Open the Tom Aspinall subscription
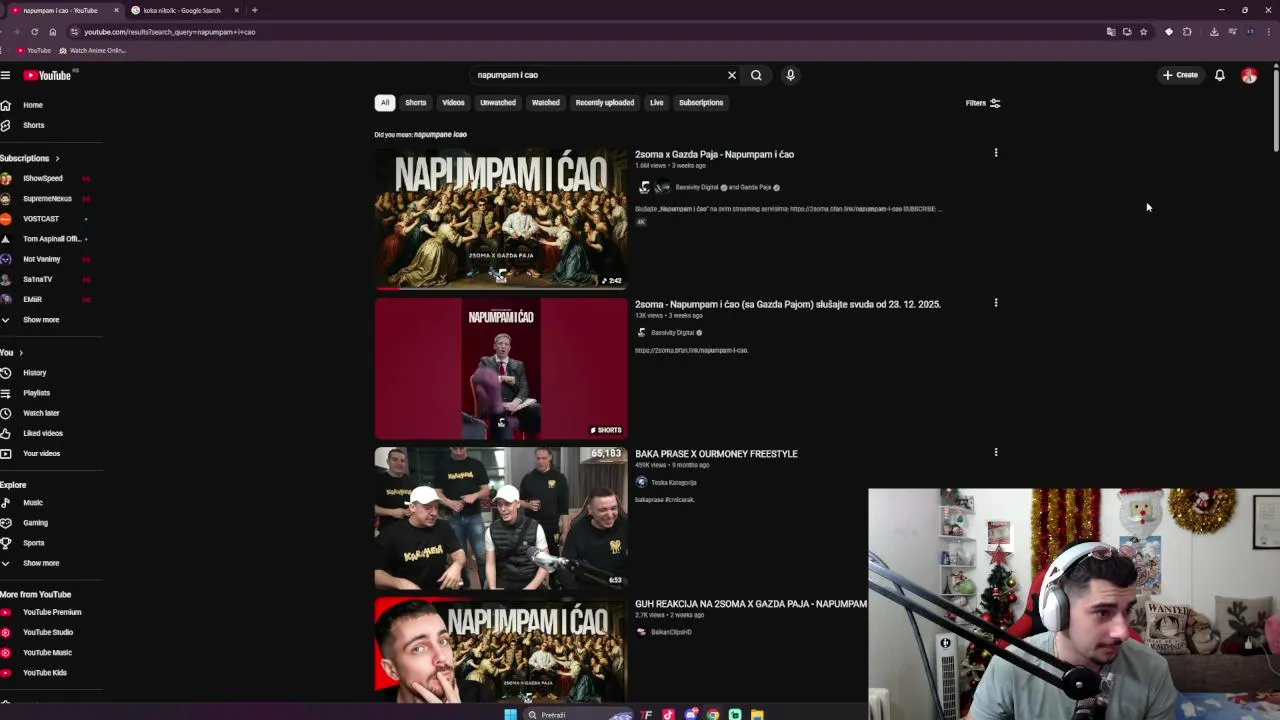The width and height of the screenshot is (1280, 720). (51, 239)
